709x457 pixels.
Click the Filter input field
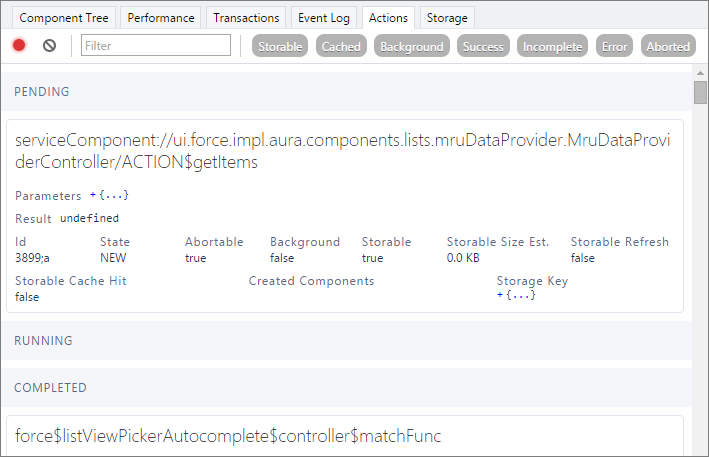156,45
